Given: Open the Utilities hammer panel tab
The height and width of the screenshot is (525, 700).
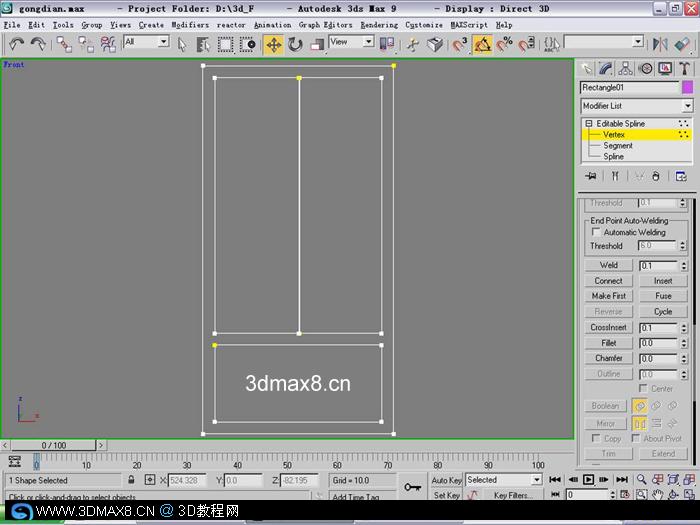Looking at the screenshot, I should coord(684,68).
